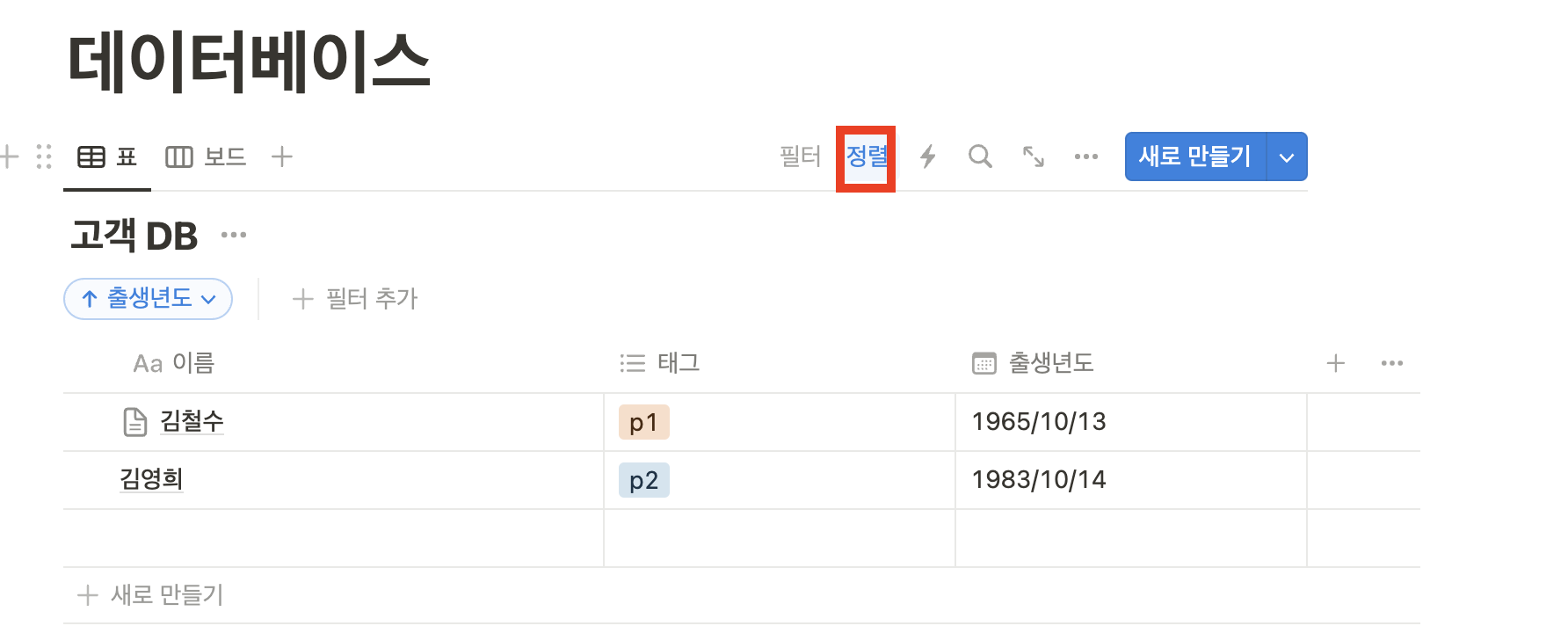Screen dimensions: 1568x626
Task: Add a new view with the plus icon
Action: tap(282, 156)
